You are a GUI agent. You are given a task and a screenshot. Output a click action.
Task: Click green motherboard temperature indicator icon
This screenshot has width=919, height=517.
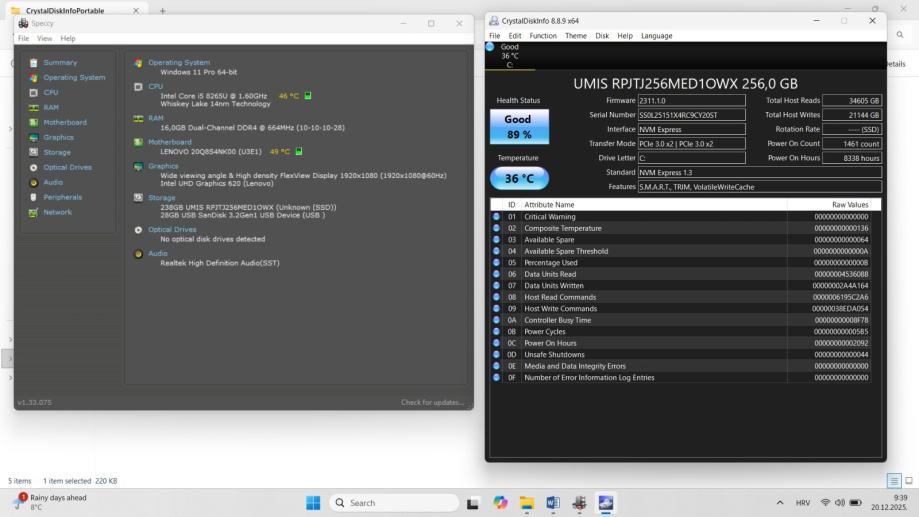tap(299, 151)
